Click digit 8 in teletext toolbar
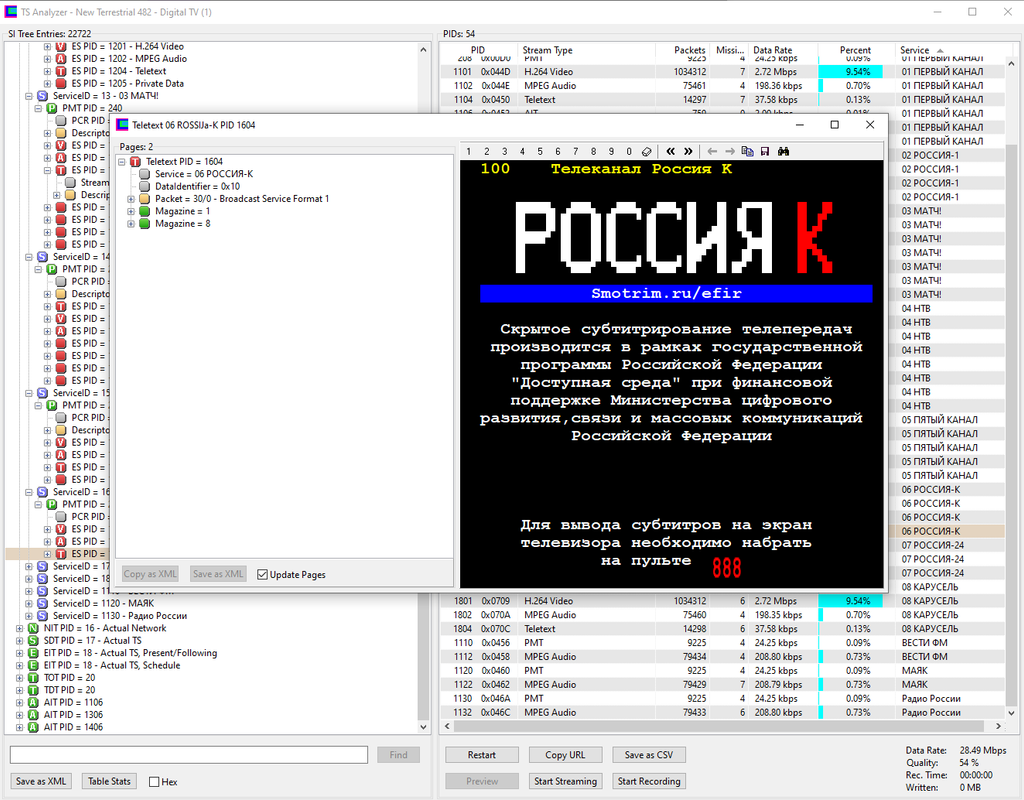1024x800 pixels. pyautogui.click(x=593, y=152)
